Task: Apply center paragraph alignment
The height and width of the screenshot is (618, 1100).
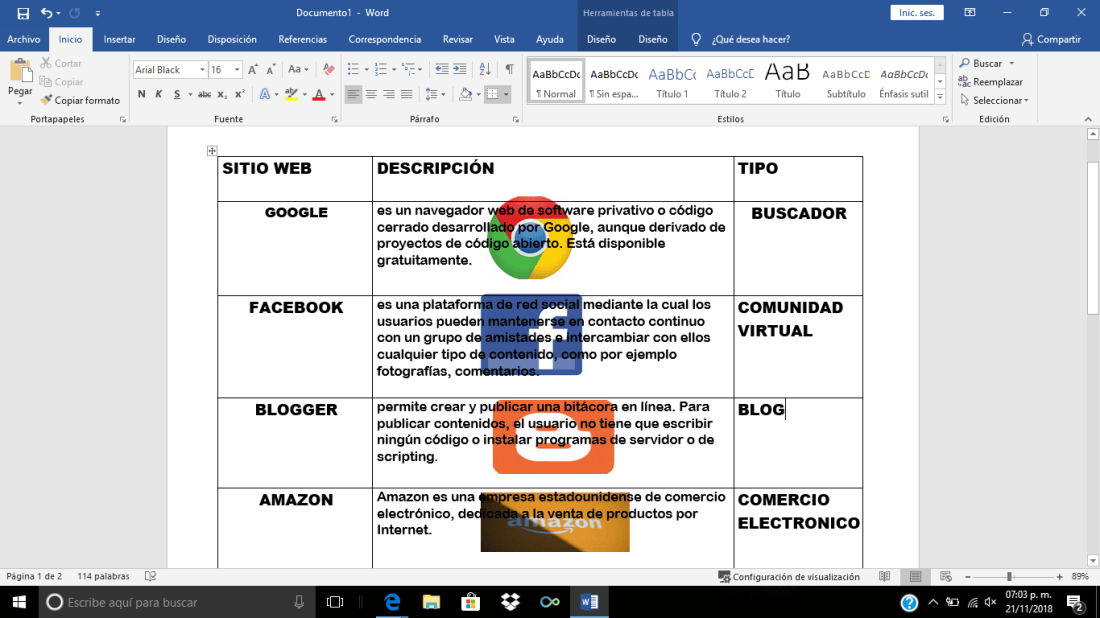Action: click(x=371, y=94)
